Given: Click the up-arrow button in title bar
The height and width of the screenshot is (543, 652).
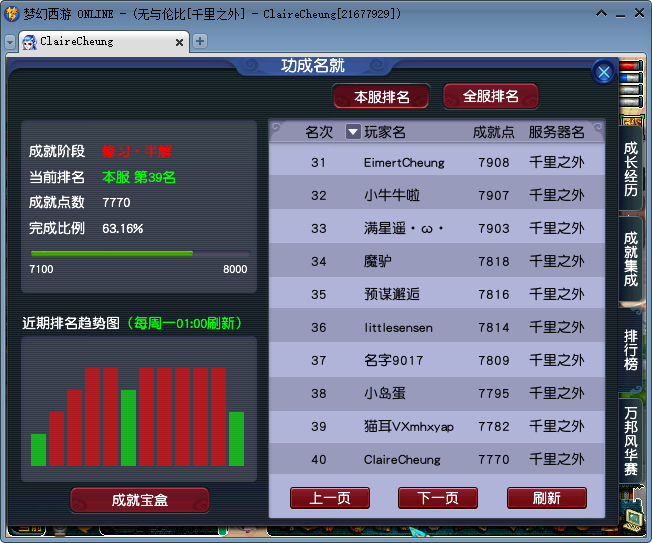Looking at the screenshot, I should click(x=601, y=14).
